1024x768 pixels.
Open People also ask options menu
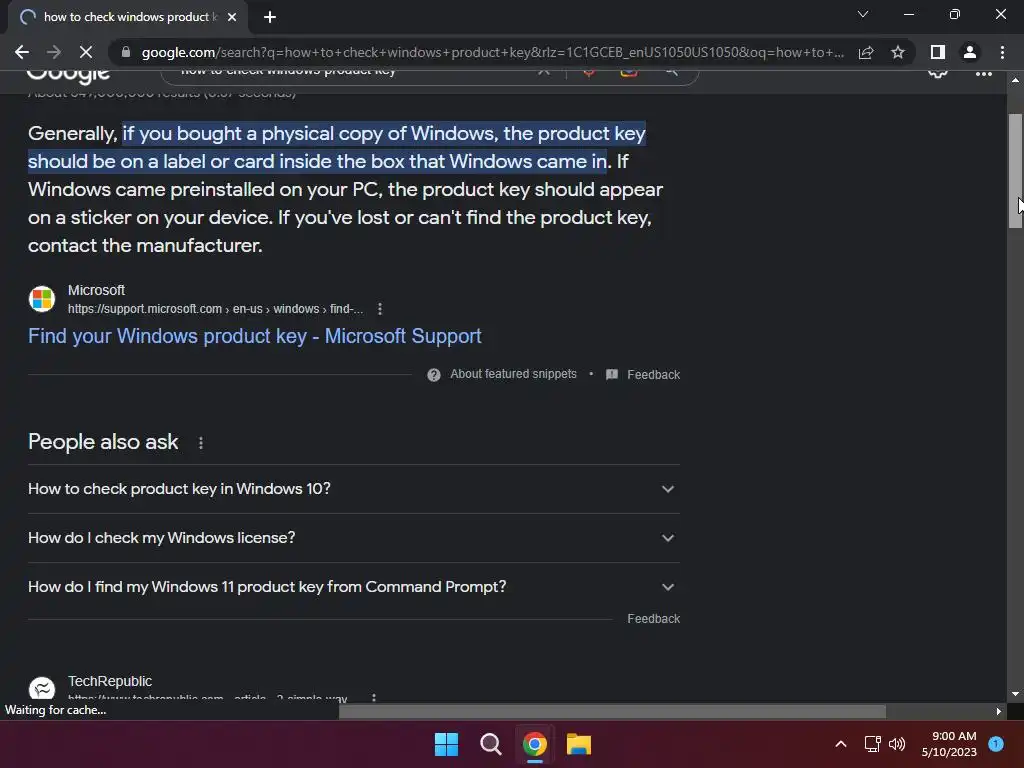point(201,443)
